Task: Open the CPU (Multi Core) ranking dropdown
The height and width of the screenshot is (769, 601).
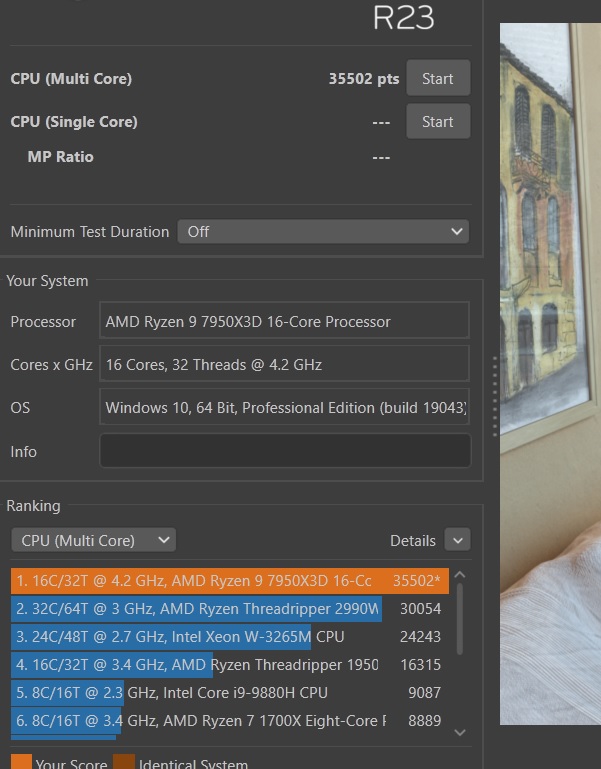Action: pos(93,540)
